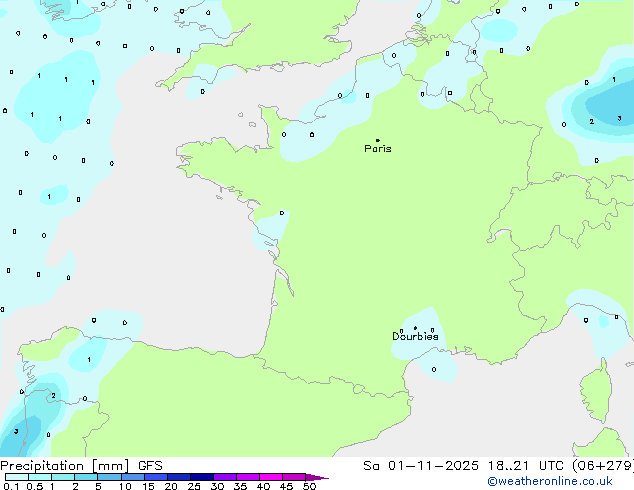Click the 'Precipitation [mm] GFS' title text
The height and width of the screenshot is (490, 634).
(81, 466)
